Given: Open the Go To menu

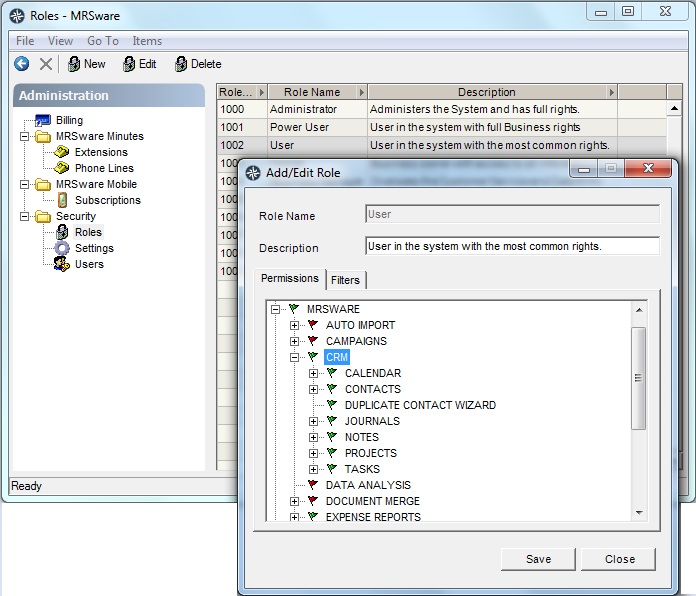Looking at the screenshot, I should click(103, 41).
